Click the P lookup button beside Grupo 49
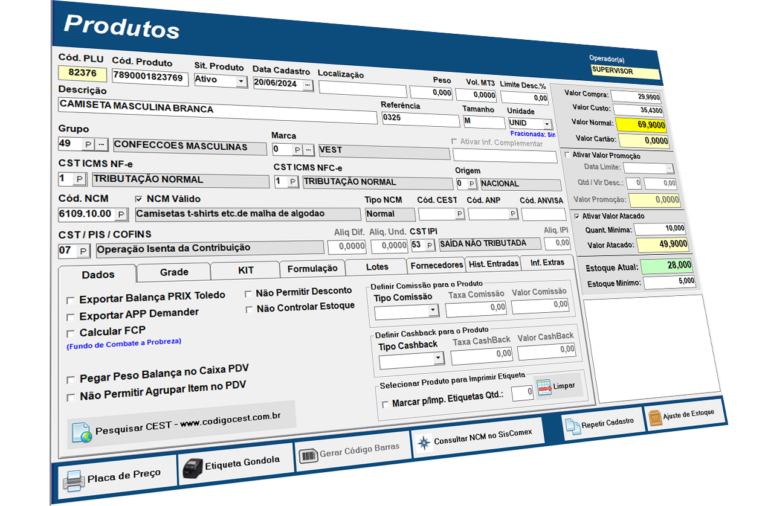Viewport: 768px width, 506px height. click(x=88, y=145)
